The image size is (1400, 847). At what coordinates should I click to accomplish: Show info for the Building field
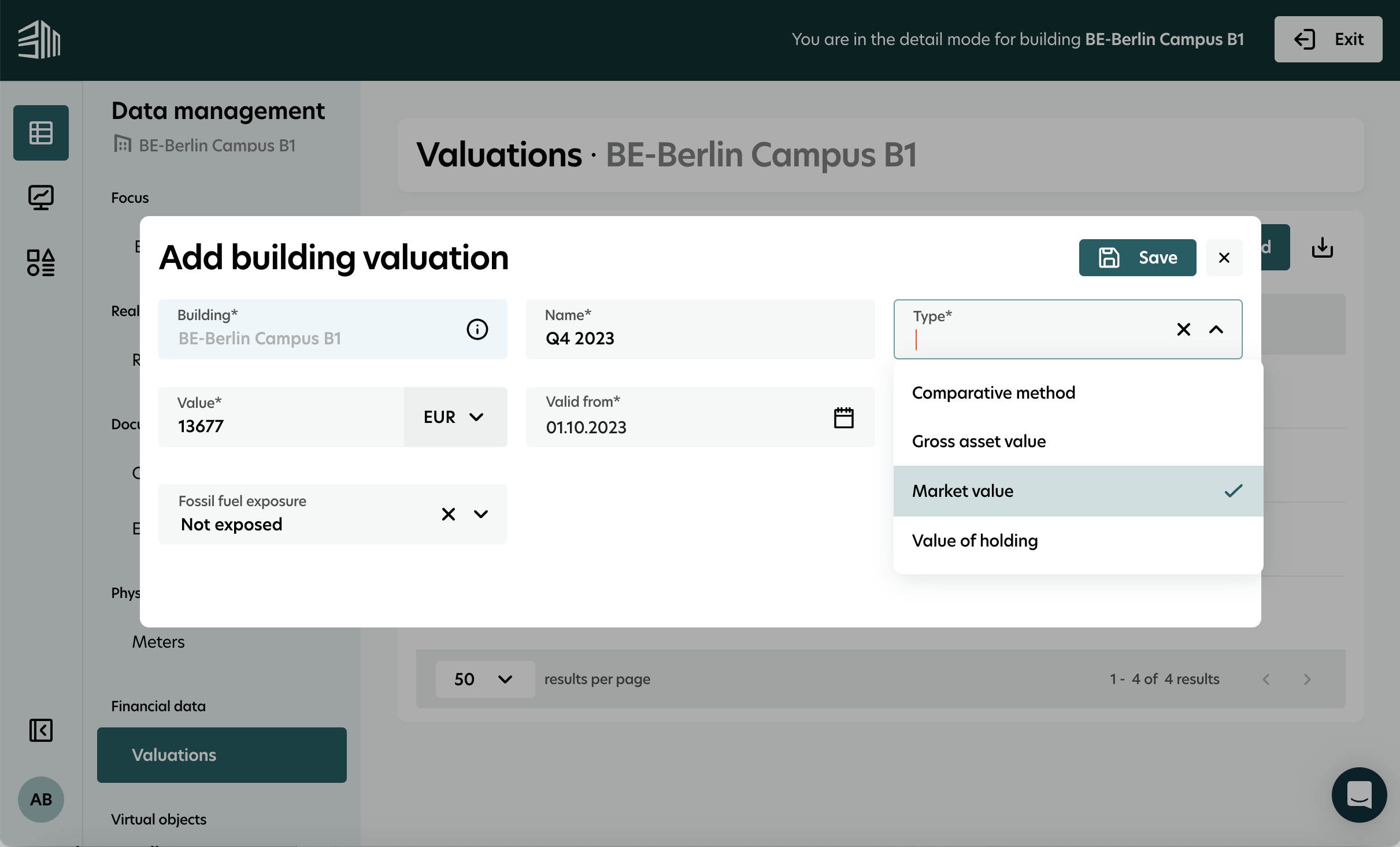[477, 329]
